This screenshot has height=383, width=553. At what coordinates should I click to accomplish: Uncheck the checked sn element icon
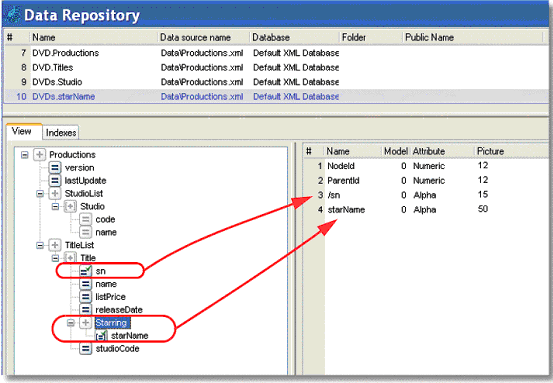pyautogui.click(x=85, y=271)
